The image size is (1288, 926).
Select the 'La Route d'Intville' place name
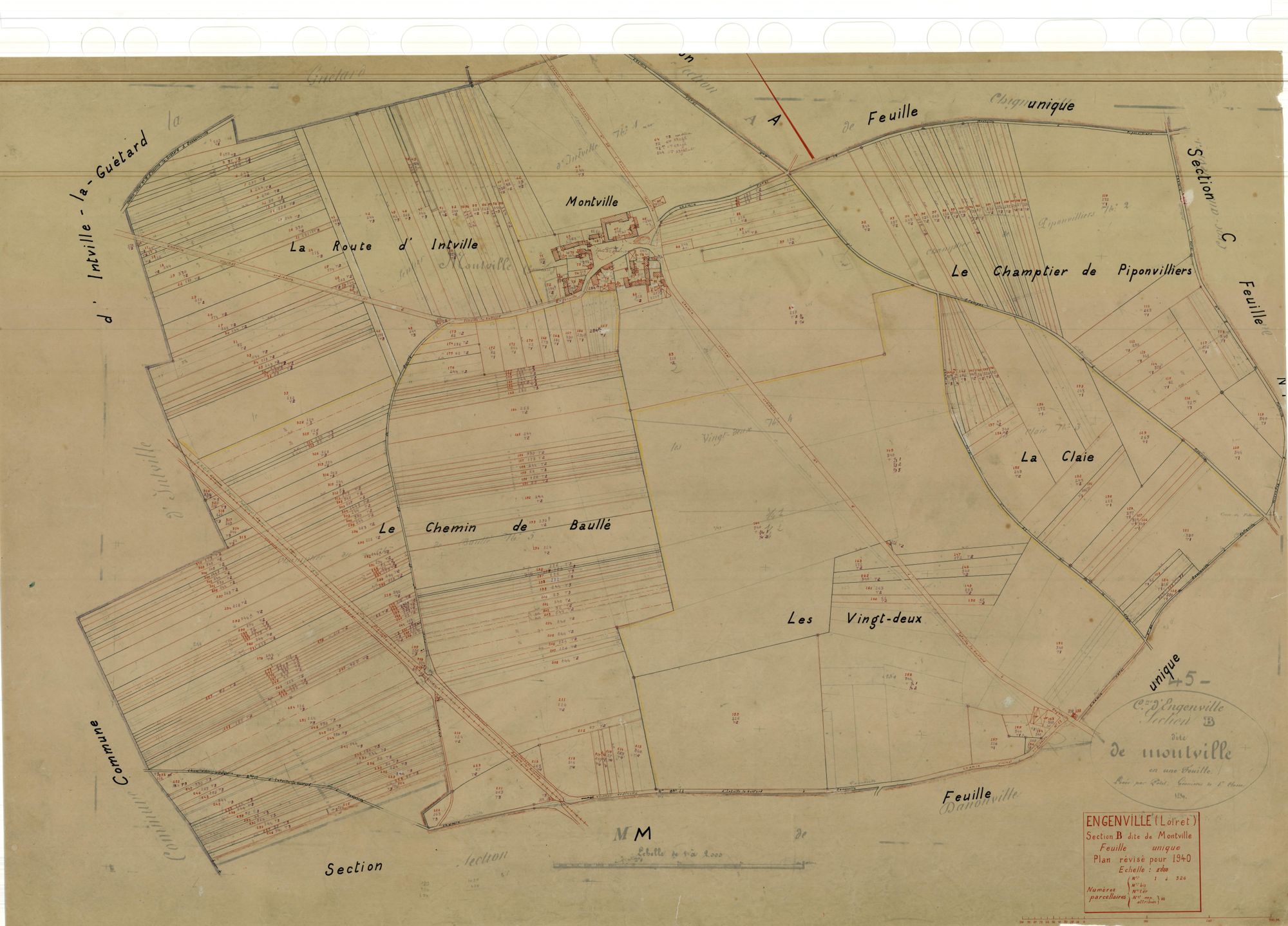click(384, 245)
